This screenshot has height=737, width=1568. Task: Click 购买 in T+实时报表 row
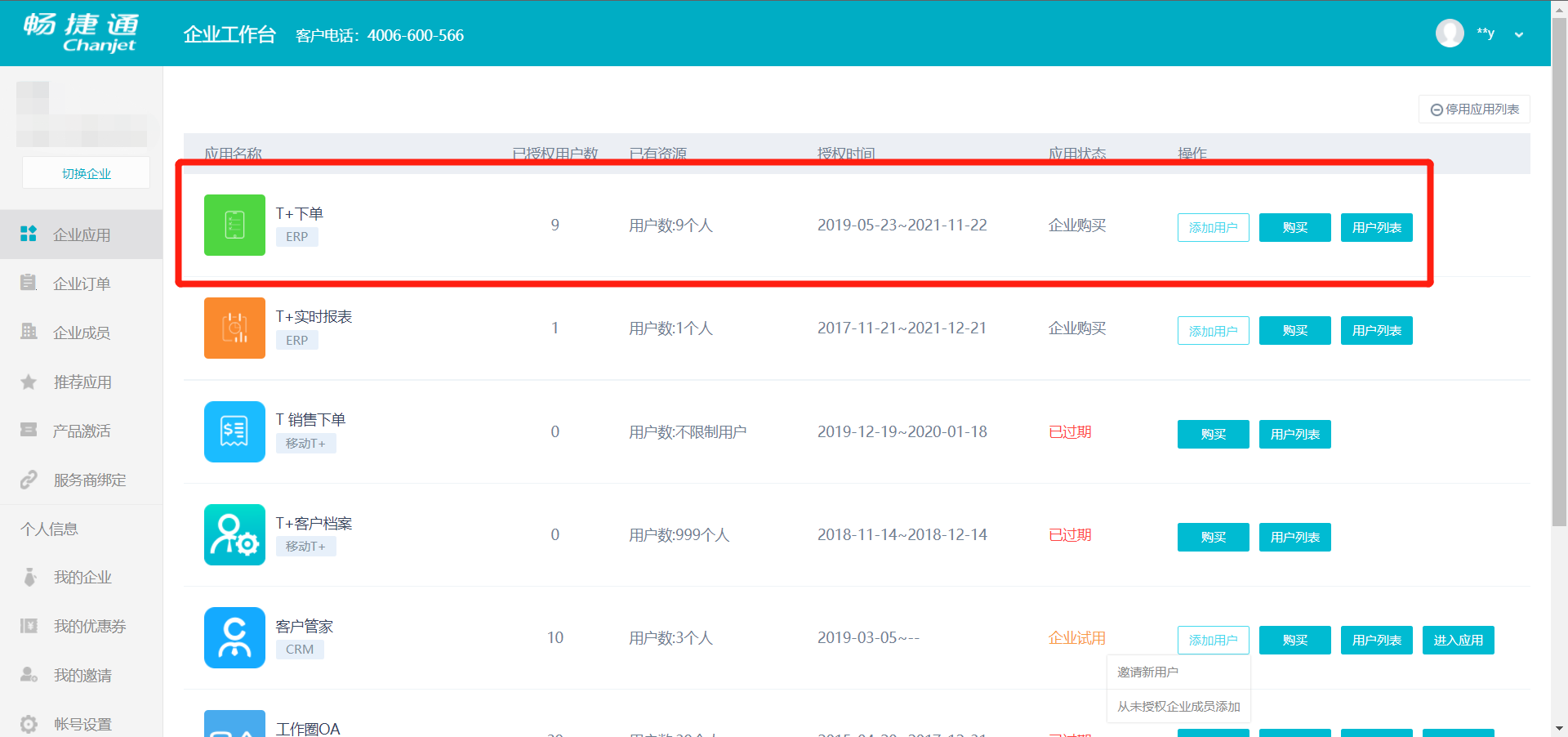[x=1294, y=330]
